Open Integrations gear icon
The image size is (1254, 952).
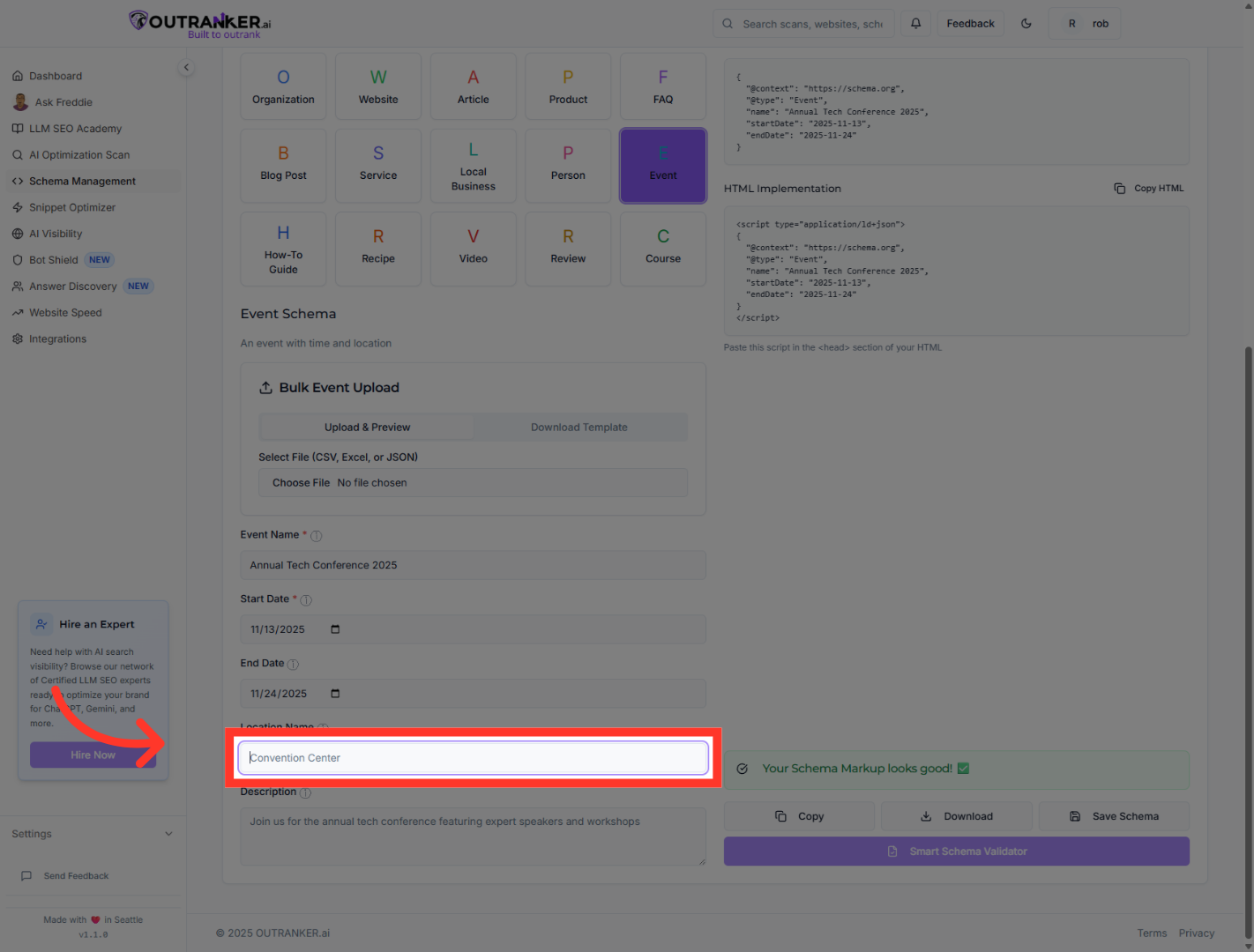[18, 339]
